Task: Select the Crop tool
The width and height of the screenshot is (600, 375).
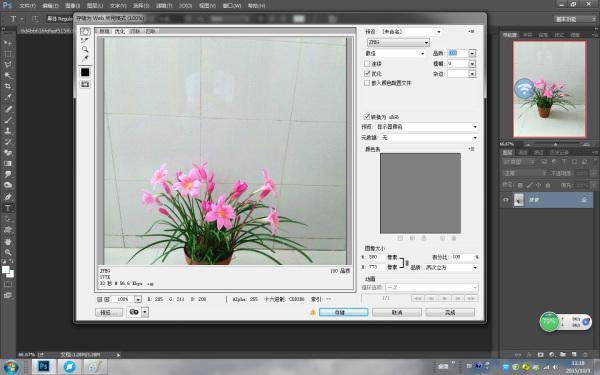Action: pos(8,86)
